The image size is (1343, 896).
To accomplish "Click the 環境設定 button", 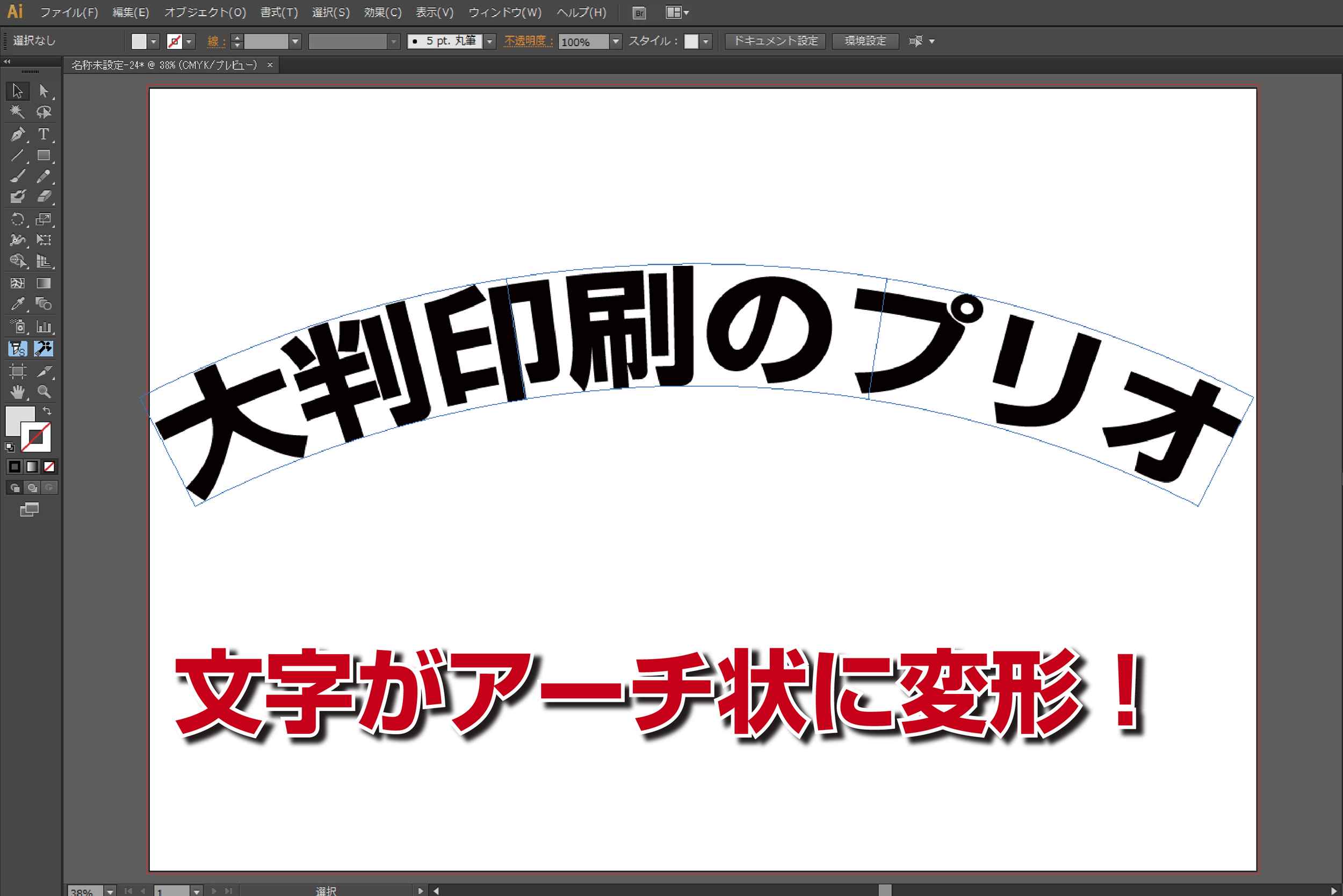I will (865, 41).
